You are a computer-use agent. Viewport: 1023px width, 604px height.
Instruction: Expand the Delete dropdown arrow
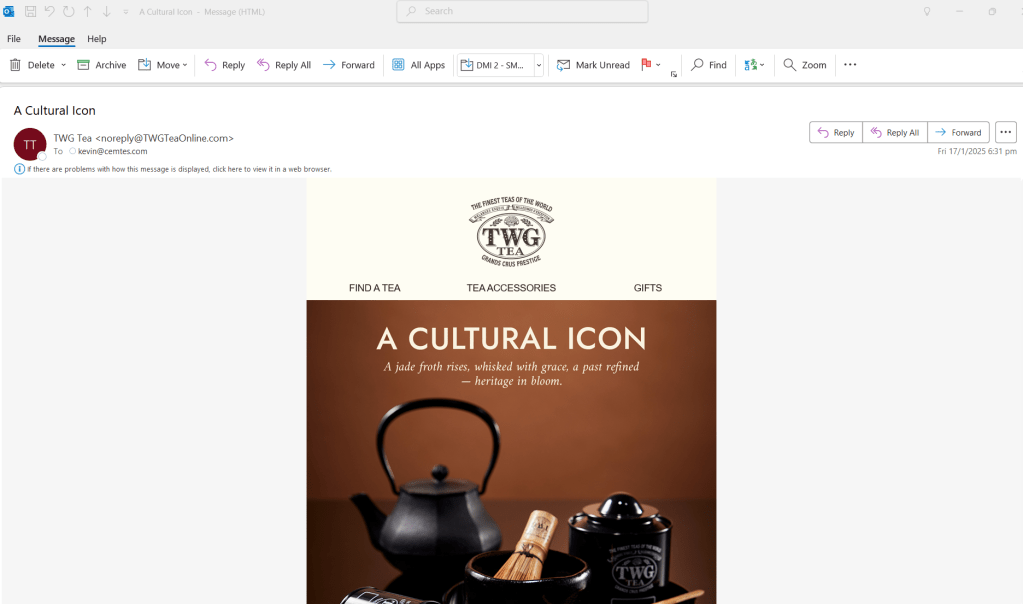[x=63, y=65]
